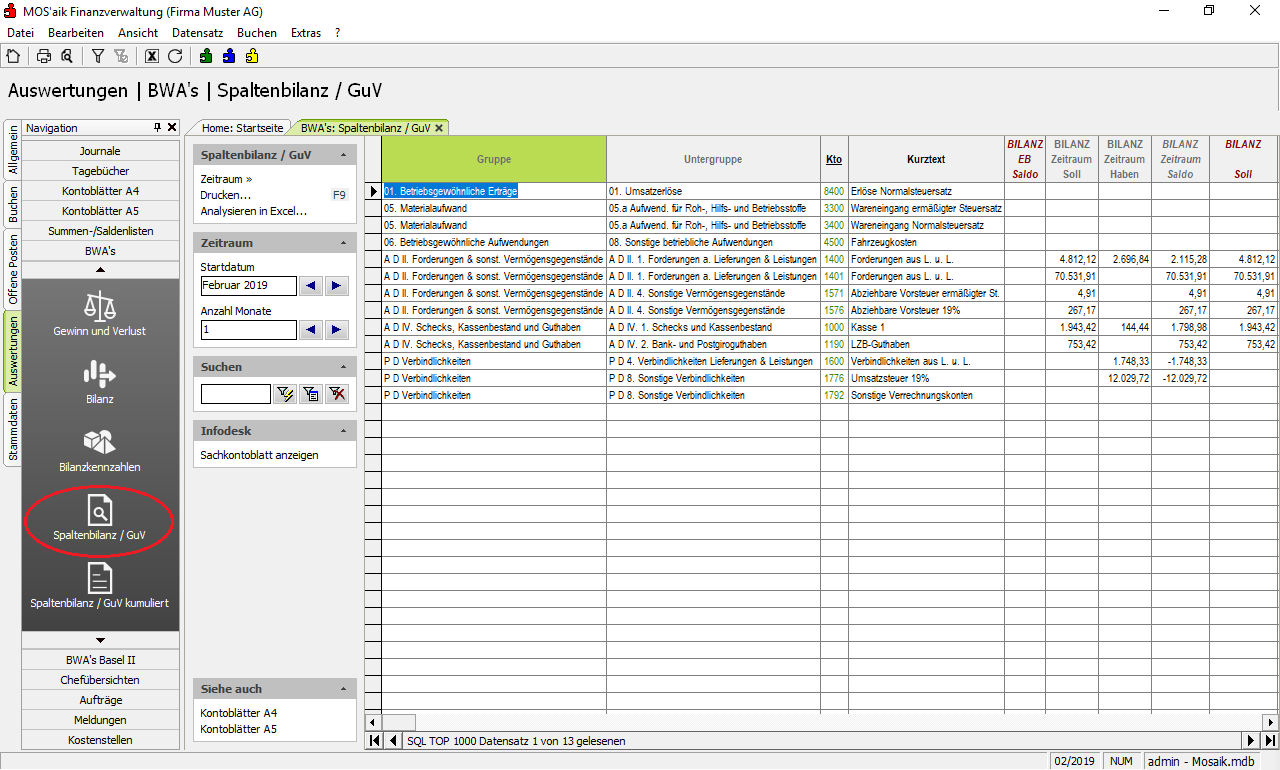This screenshot has width=1280, height=770.
Task: Click Analysieren in Excel link
Action: click(x=253, y=211)
